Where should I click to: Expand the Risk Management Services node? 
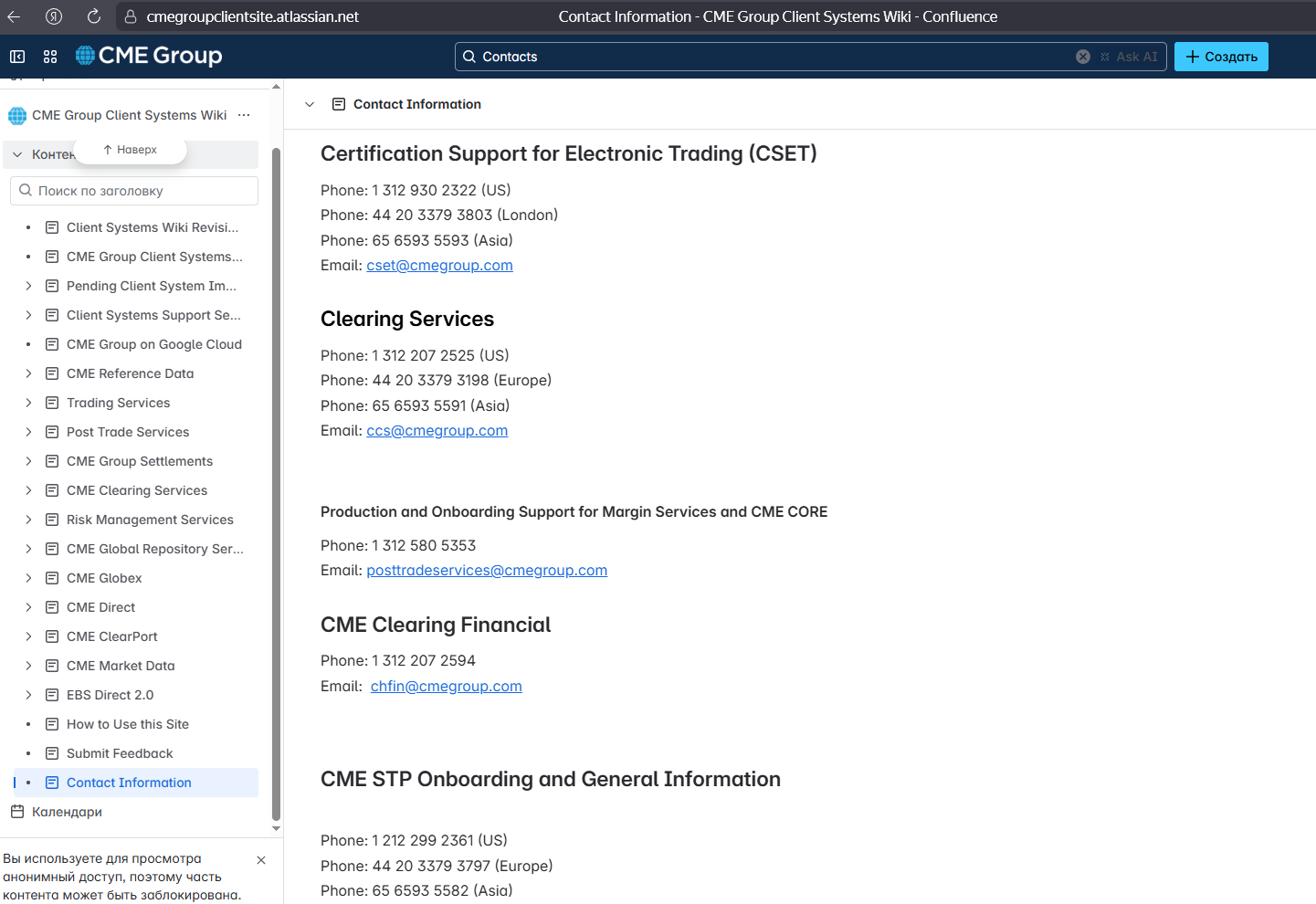[28, 520]
